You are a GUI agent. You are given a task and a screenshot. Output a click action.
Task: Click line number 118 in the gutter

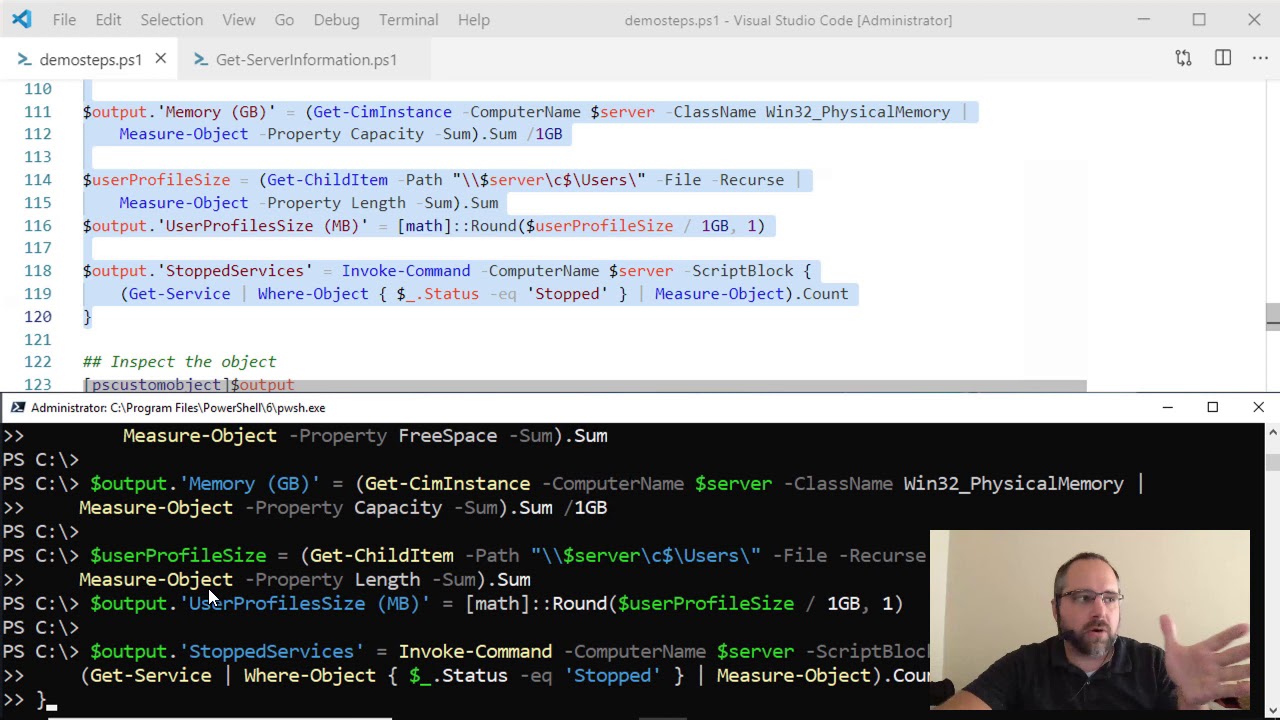tap(38, 271)
